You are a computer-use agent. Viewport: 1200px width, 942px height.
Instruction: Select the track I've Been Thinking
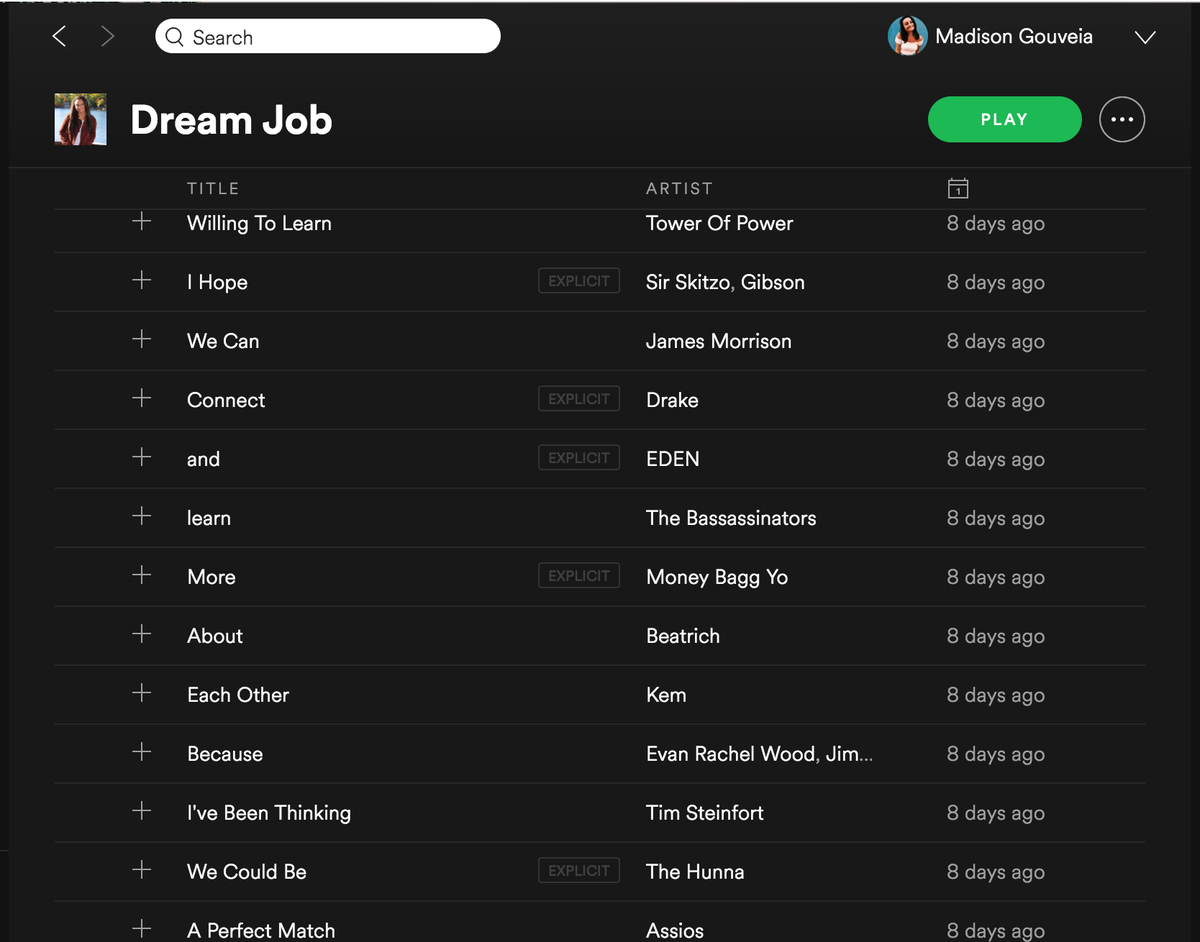click(x=269, y=813)
